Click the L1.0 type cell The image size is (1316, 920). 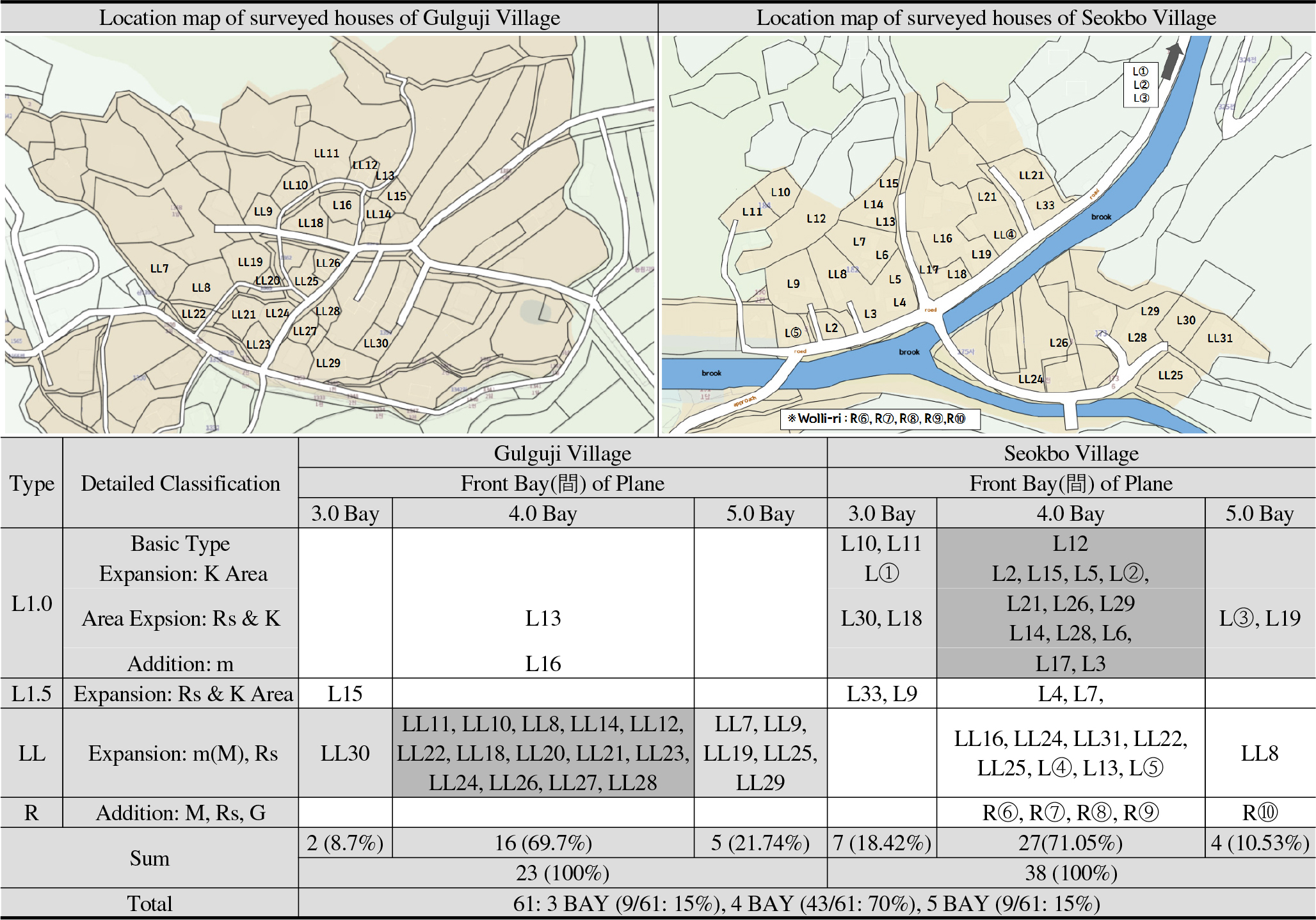point(32,603)
